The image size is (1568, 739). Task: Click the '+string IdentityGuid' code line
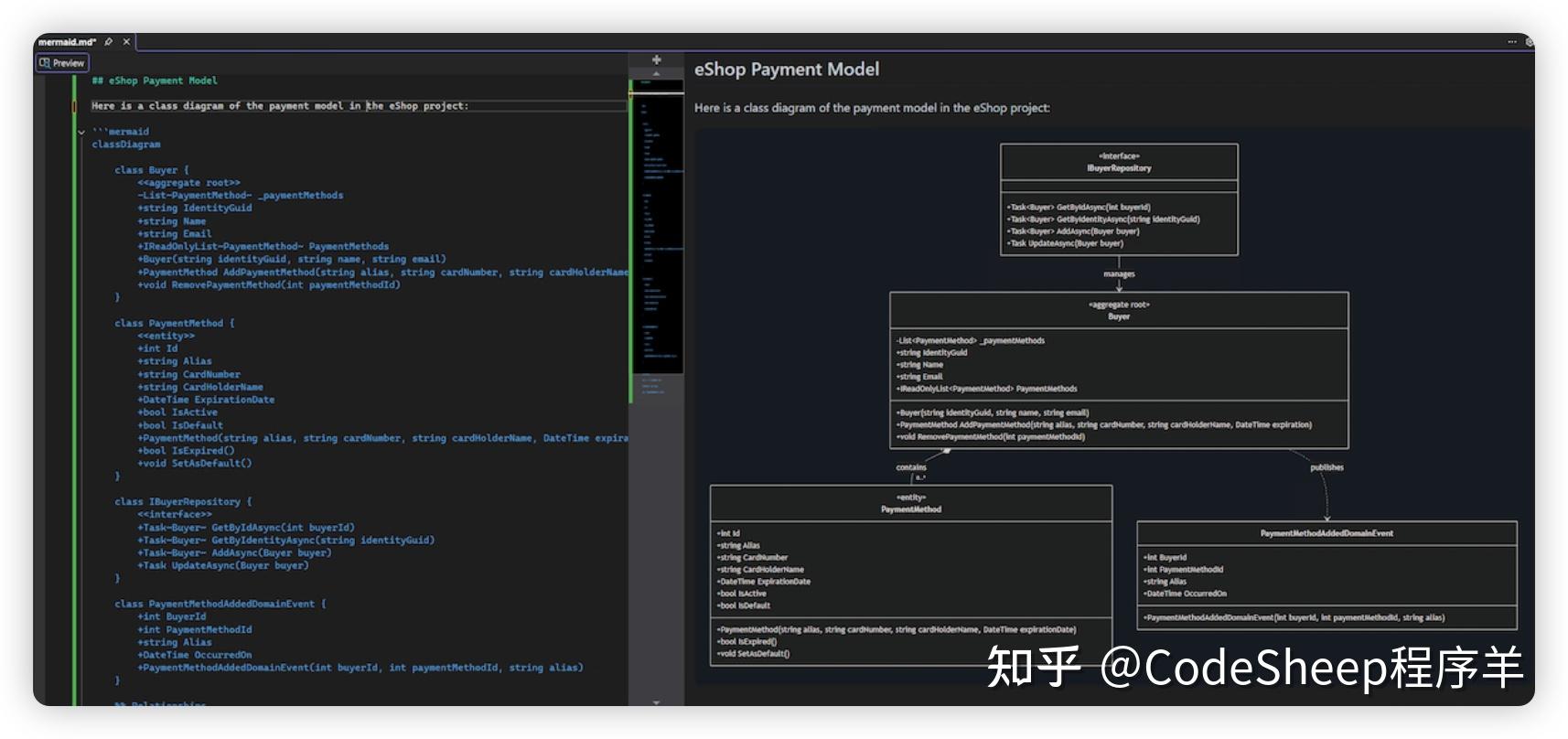(x=195, y=209)
